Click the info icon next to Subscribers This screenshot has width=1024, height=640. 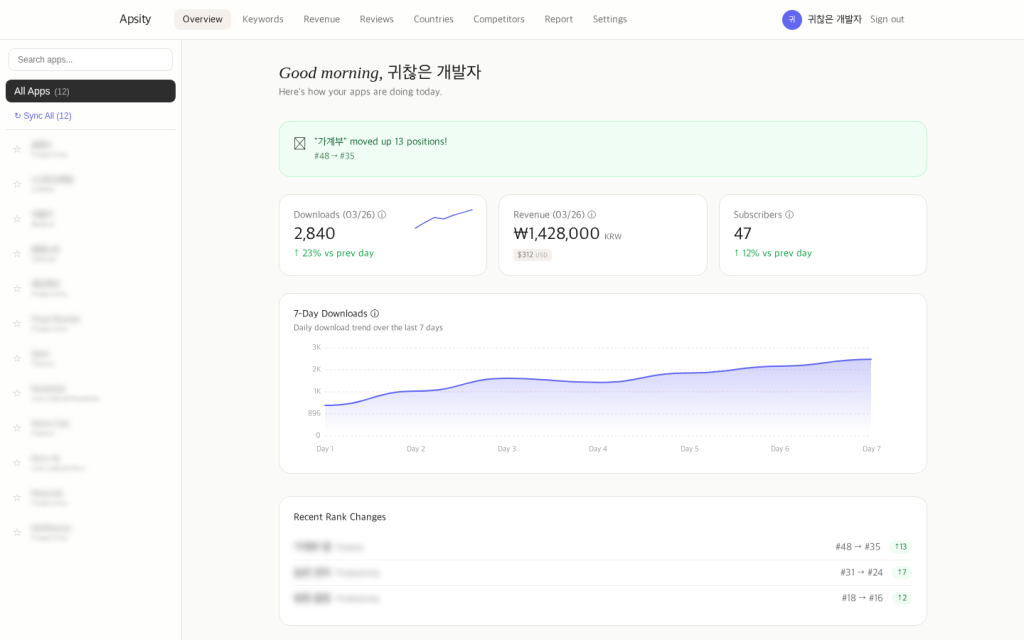coord(789,215)
